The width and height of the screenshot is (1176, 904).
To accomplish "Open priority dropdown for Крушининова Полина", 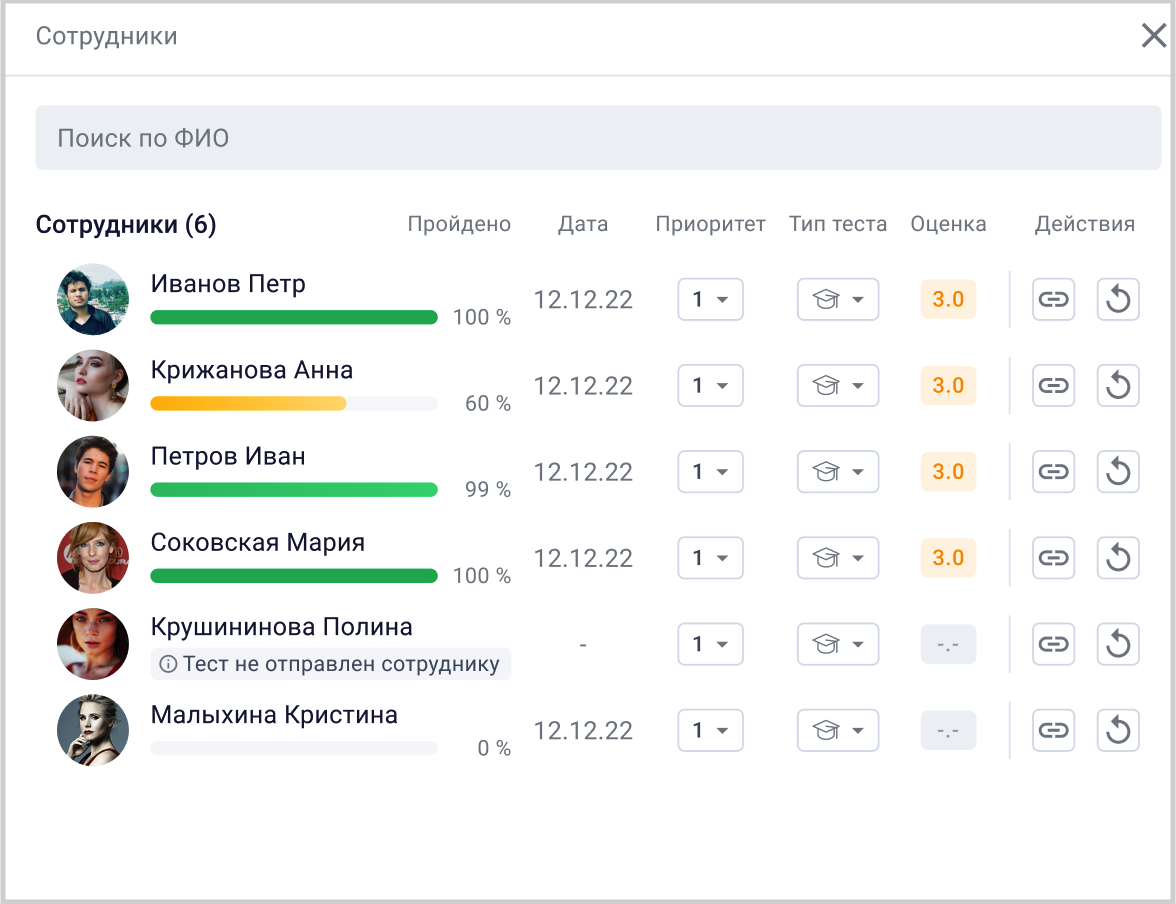I will click(710, 644).
